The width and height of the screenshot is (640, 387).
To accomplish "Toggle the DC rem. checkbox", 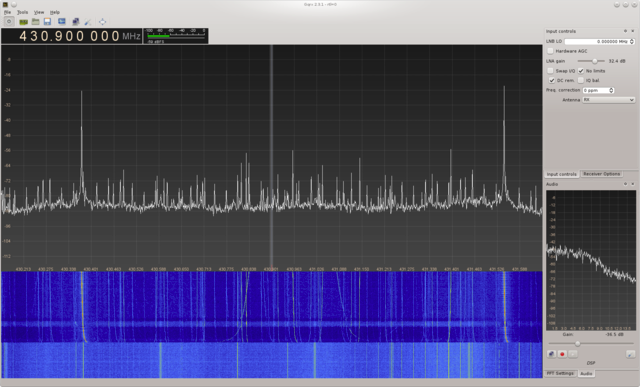I will 551,80.
